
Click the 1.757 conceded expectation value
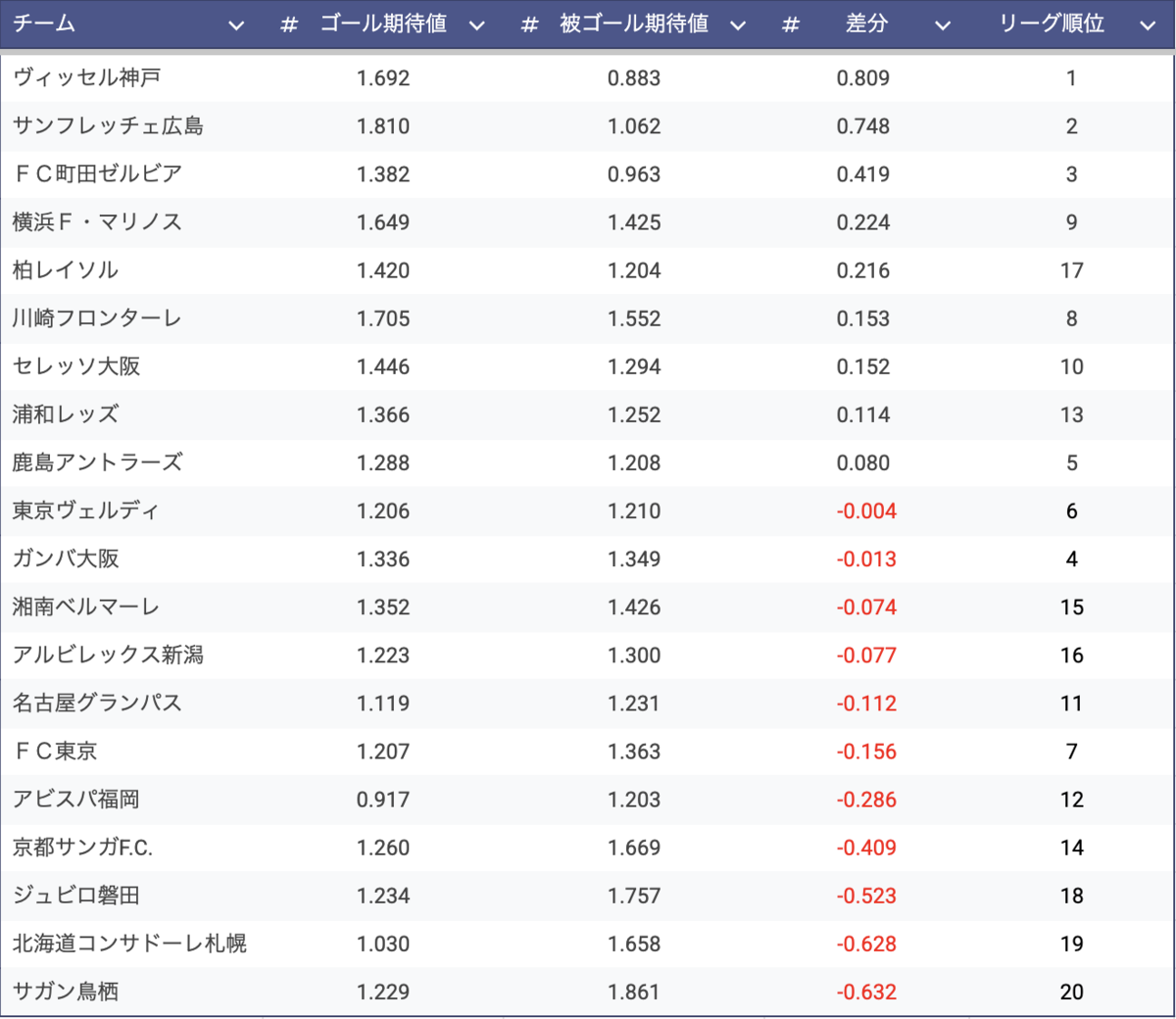pos(634,896)
